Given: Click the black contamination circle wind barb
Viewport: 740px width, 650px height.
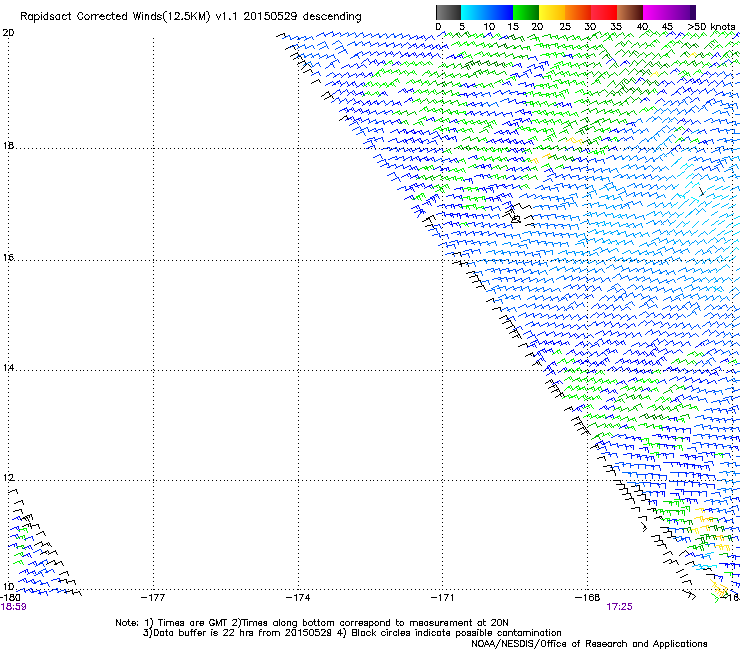Looking at the screenshot, I should point(516,219).
